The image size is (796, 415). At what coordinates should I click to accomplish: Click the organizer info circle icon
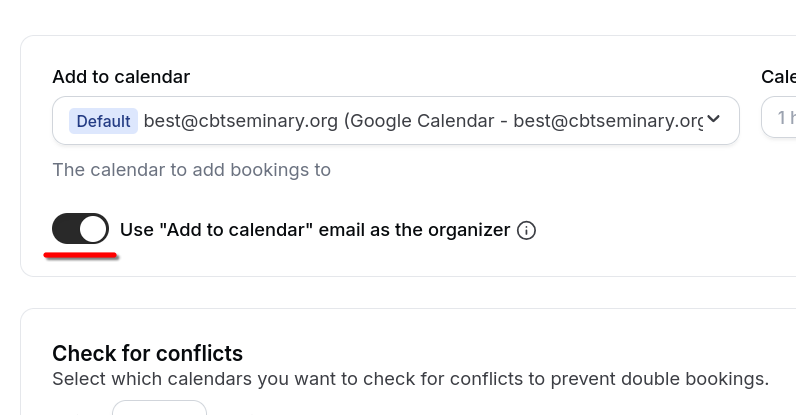pos(526,230)
